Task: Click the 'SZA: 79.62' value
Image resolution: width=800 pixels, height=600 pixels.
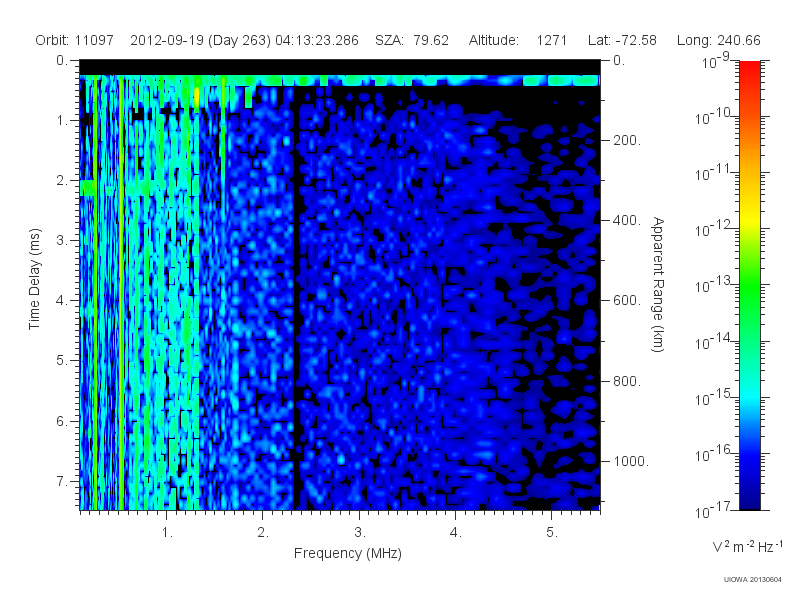Action: (412, 40)
